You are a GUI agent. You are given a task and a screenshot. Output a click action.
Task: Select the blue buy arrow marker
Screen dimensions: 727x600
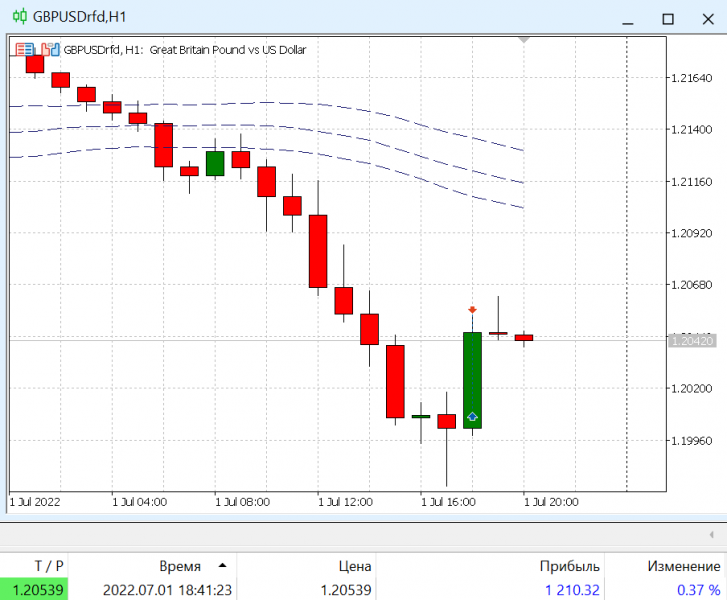pos(472,416)
